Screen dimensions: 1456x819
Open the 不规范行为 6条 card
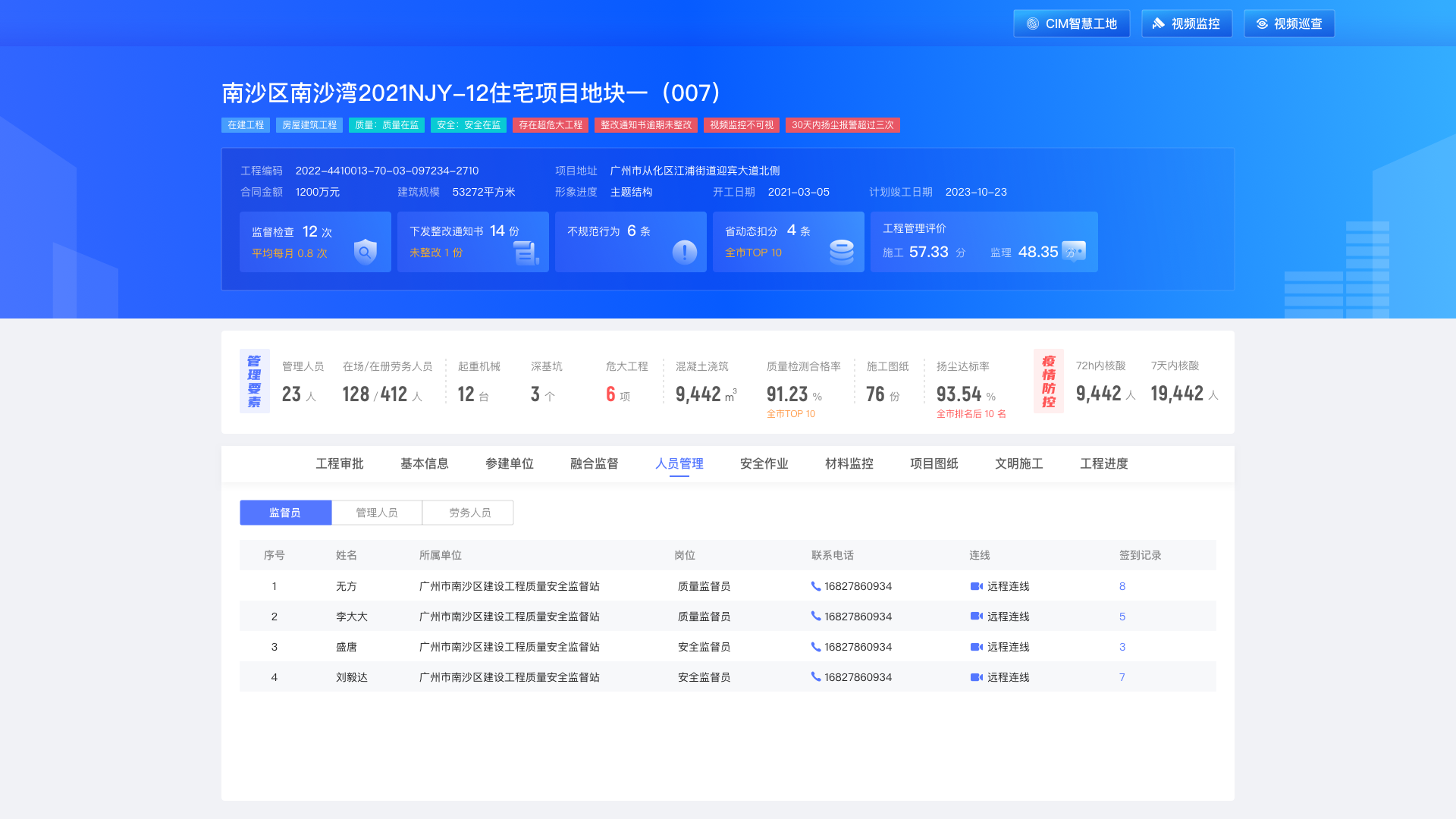[631, 242]
